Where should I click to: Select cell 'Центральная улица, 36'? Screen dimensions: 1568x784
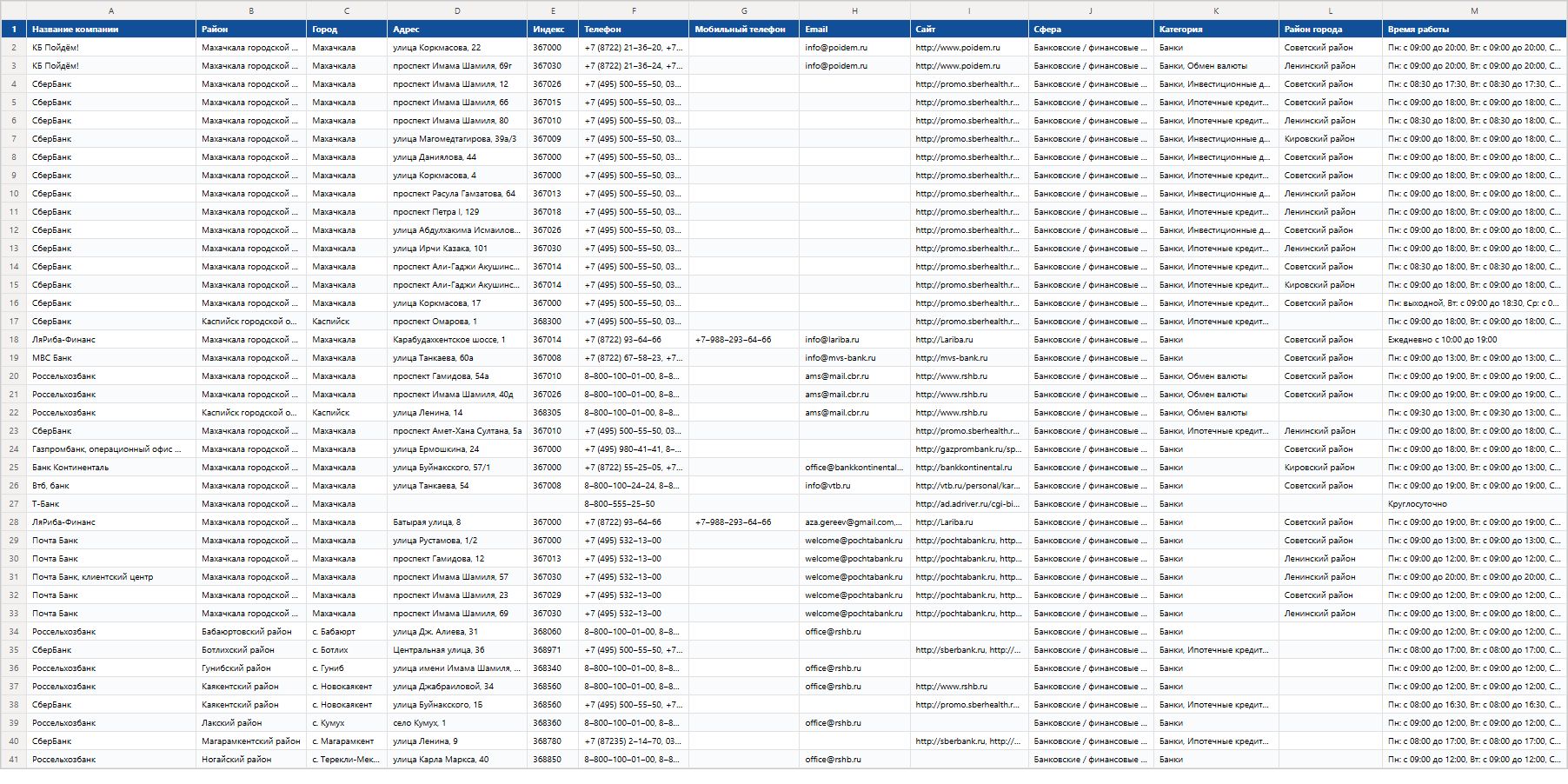click(x=457, y=650)
